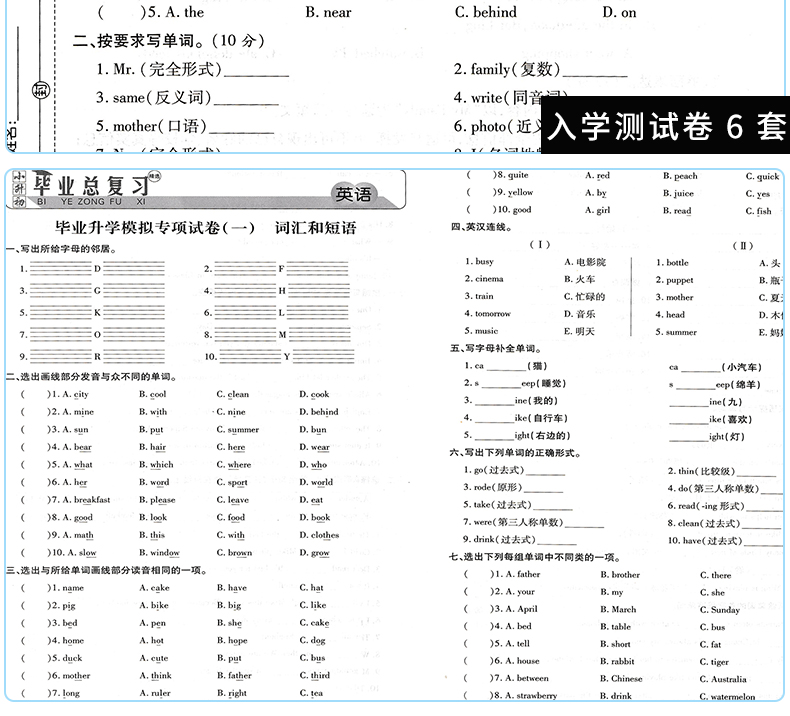Click the blank after 5. mother(口语)
The image size is (790, 716).
pos(241,127)
